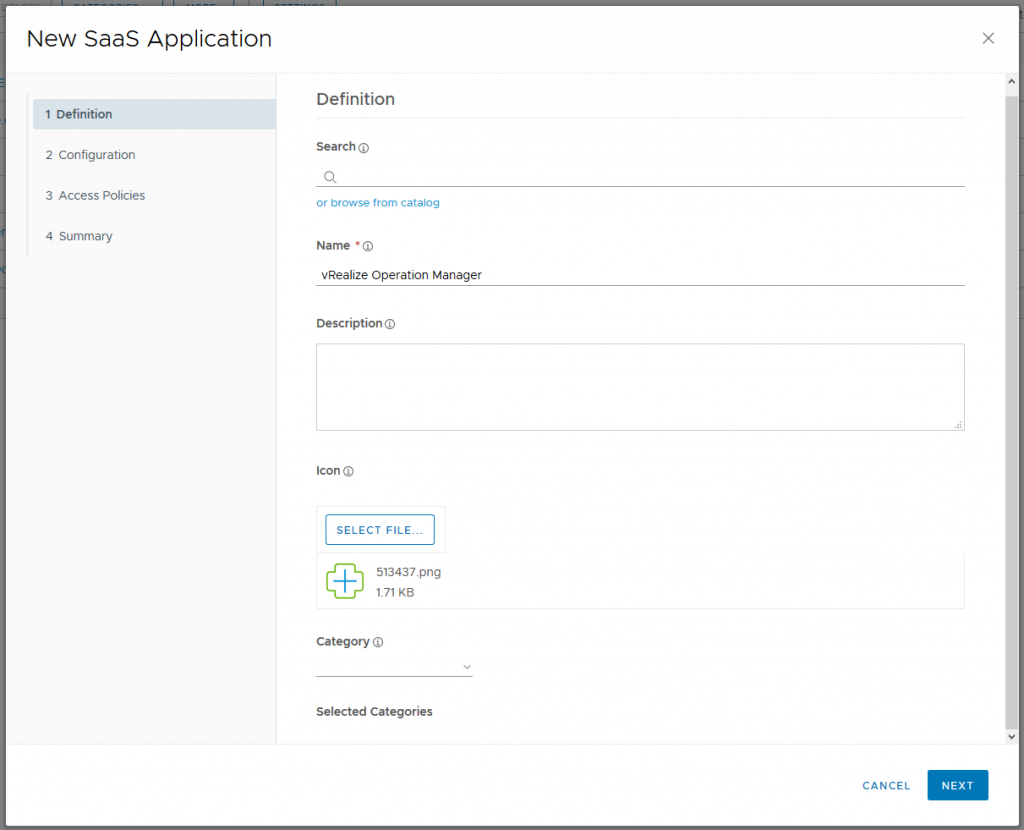Click the Cancel button
Viewport: 1024px width, 830px height.
click(886, 786)
